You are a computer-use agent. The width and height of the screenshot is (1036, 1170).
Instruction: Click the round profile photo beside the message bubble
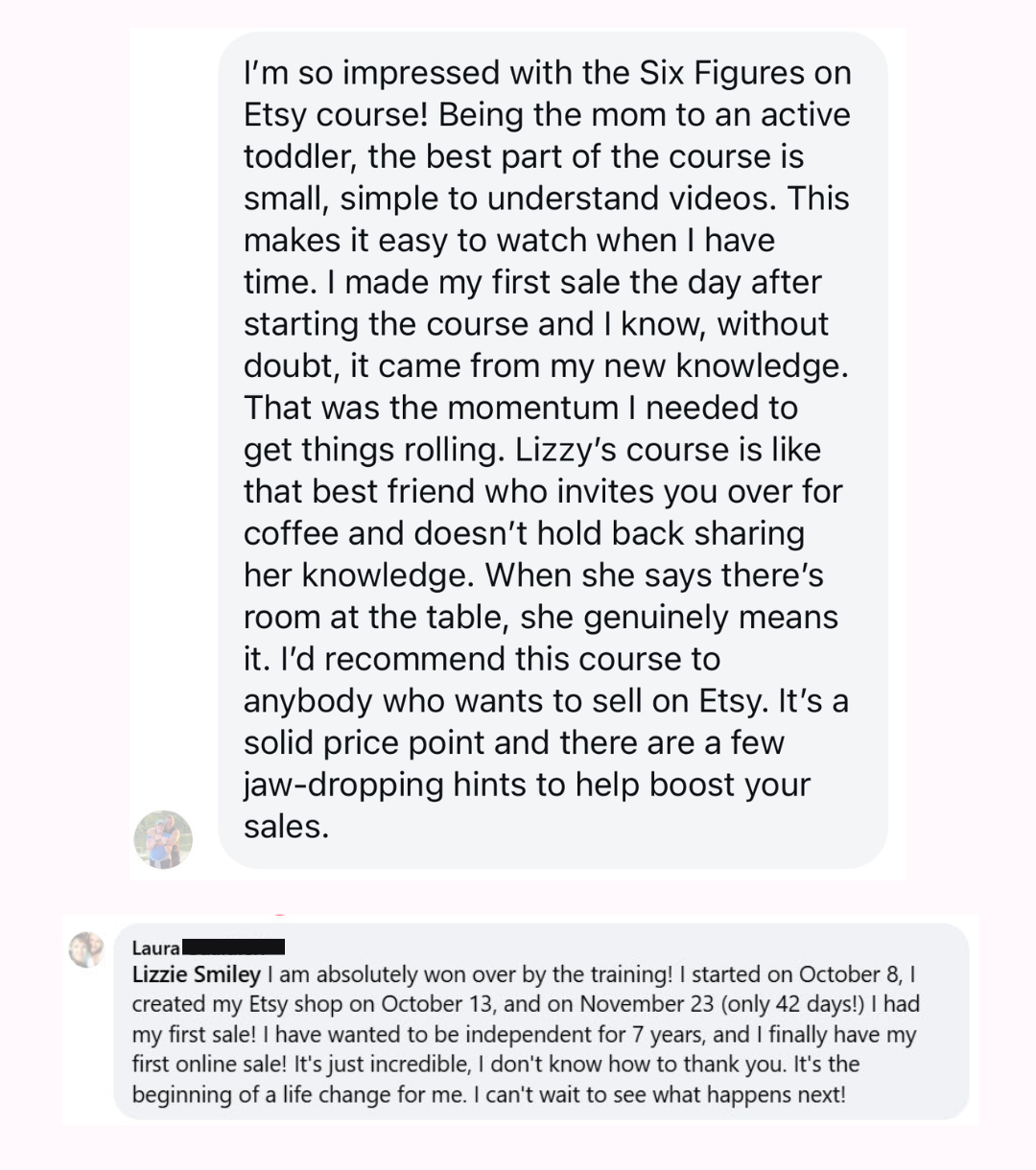point(162,839)
